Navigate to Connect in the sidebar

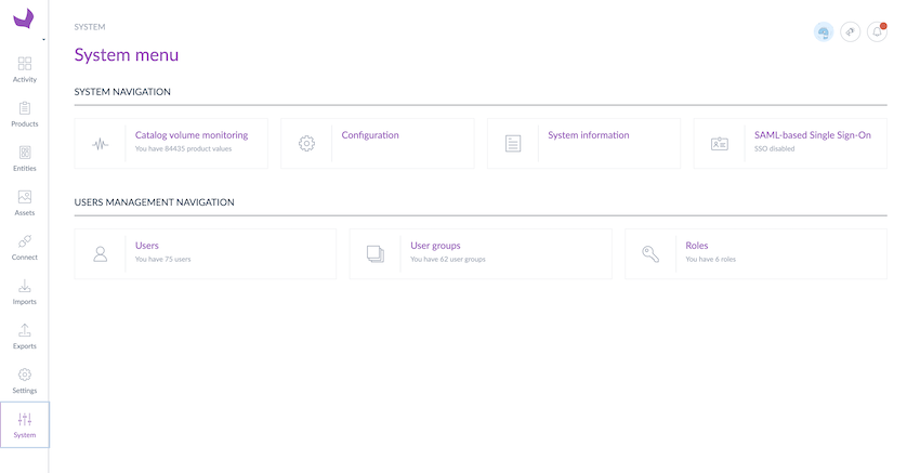(x=25, y=247)
